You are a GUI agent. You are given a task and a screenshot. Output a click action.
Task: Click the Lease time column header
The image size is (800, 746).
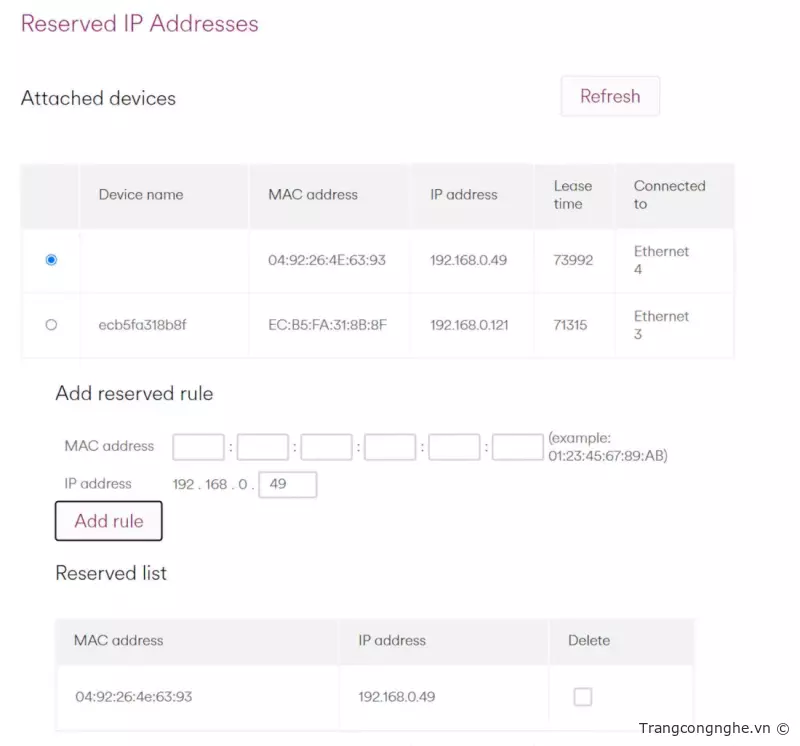point(573,195)
